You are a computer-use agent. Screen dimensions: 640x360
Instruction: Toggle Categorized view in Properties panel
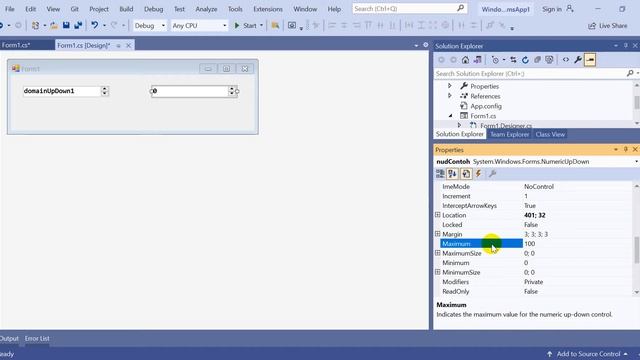(440, 174)
